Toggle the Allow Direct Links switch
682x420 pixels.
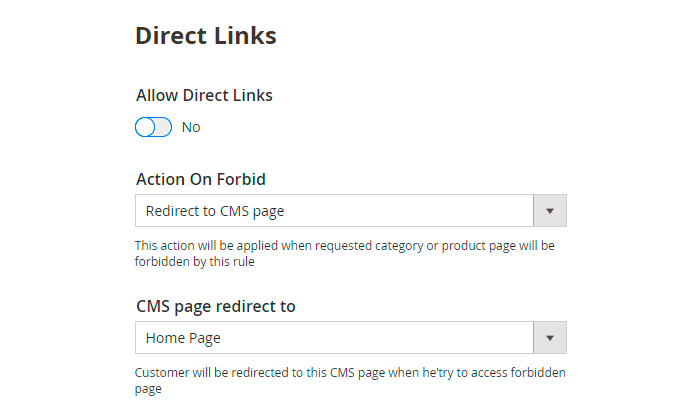point(154,127)
